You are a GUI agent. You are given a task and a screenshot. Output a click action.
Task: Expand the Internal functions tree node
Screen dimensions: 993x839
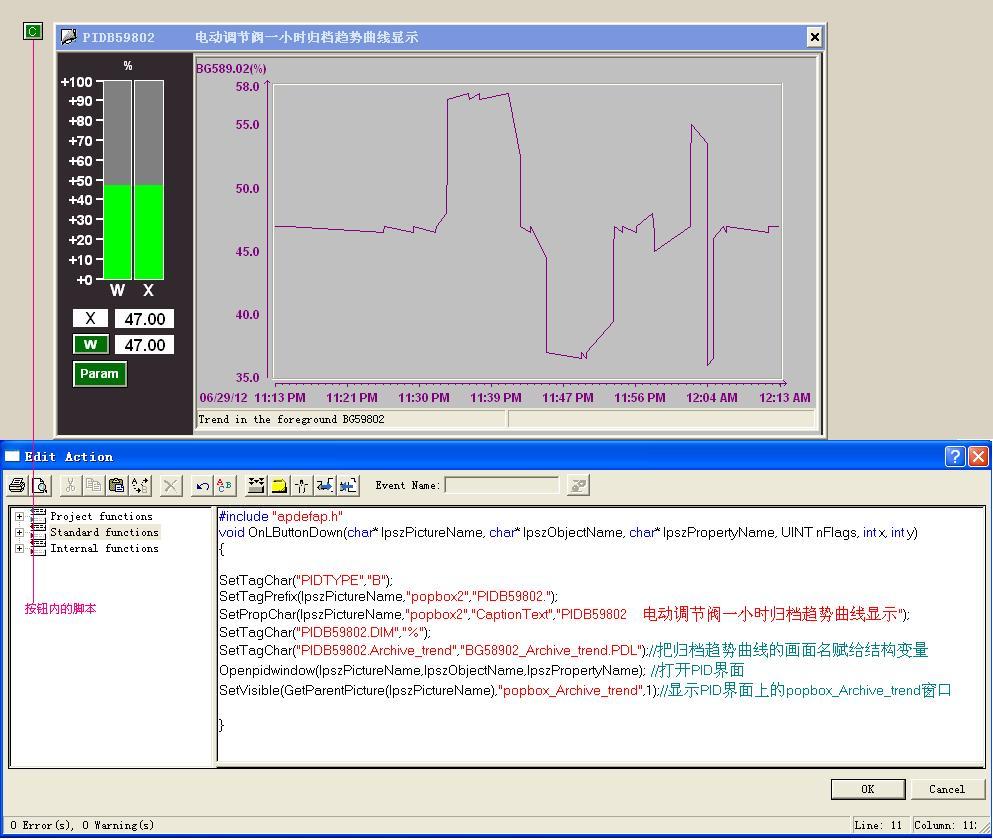pos(19,549)
